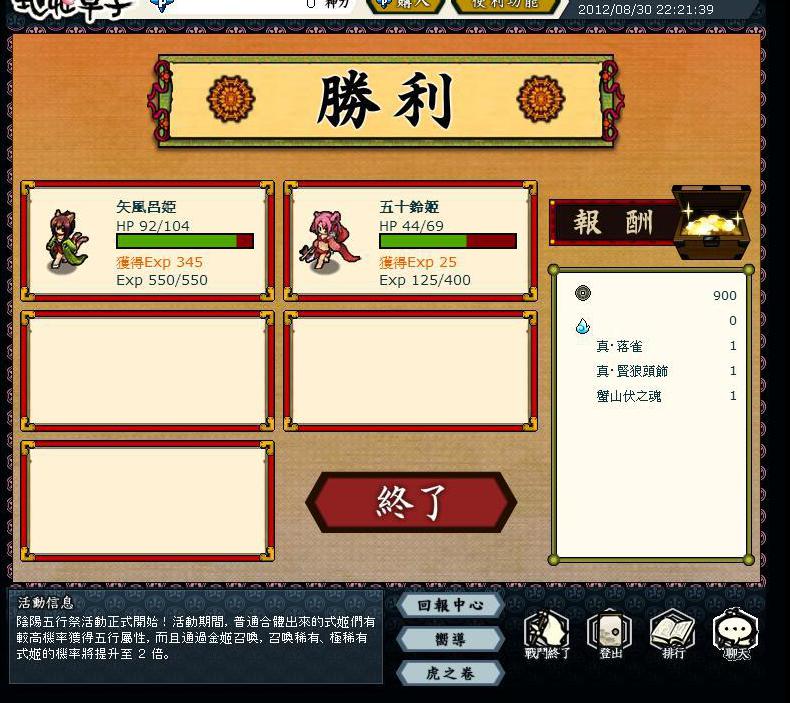Click the 戰鬥終了 battle-end icon

click(547, 634)
